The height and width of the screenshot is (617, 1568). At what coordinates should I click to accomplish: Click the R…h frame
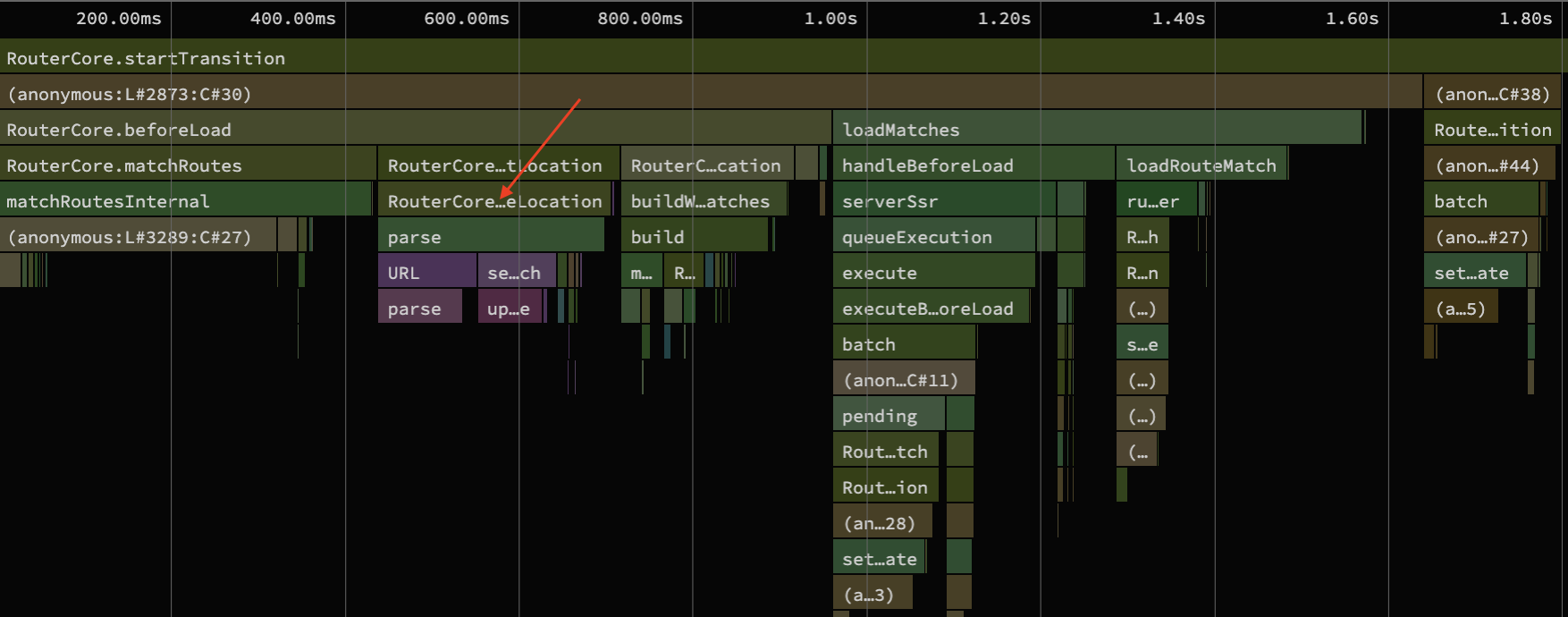(1142, 236)
